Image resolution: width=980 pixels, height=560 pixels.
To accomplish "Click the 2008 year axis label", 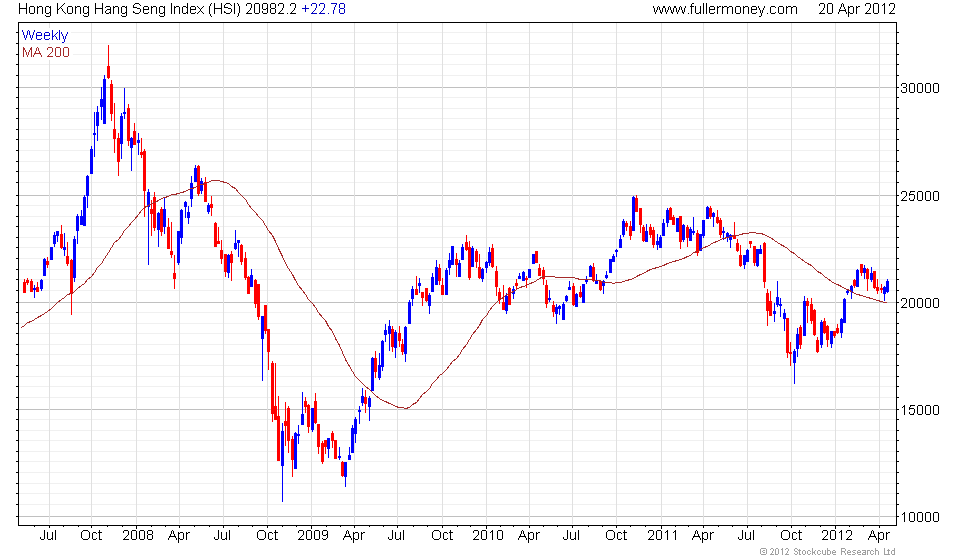I will (138, 536).
